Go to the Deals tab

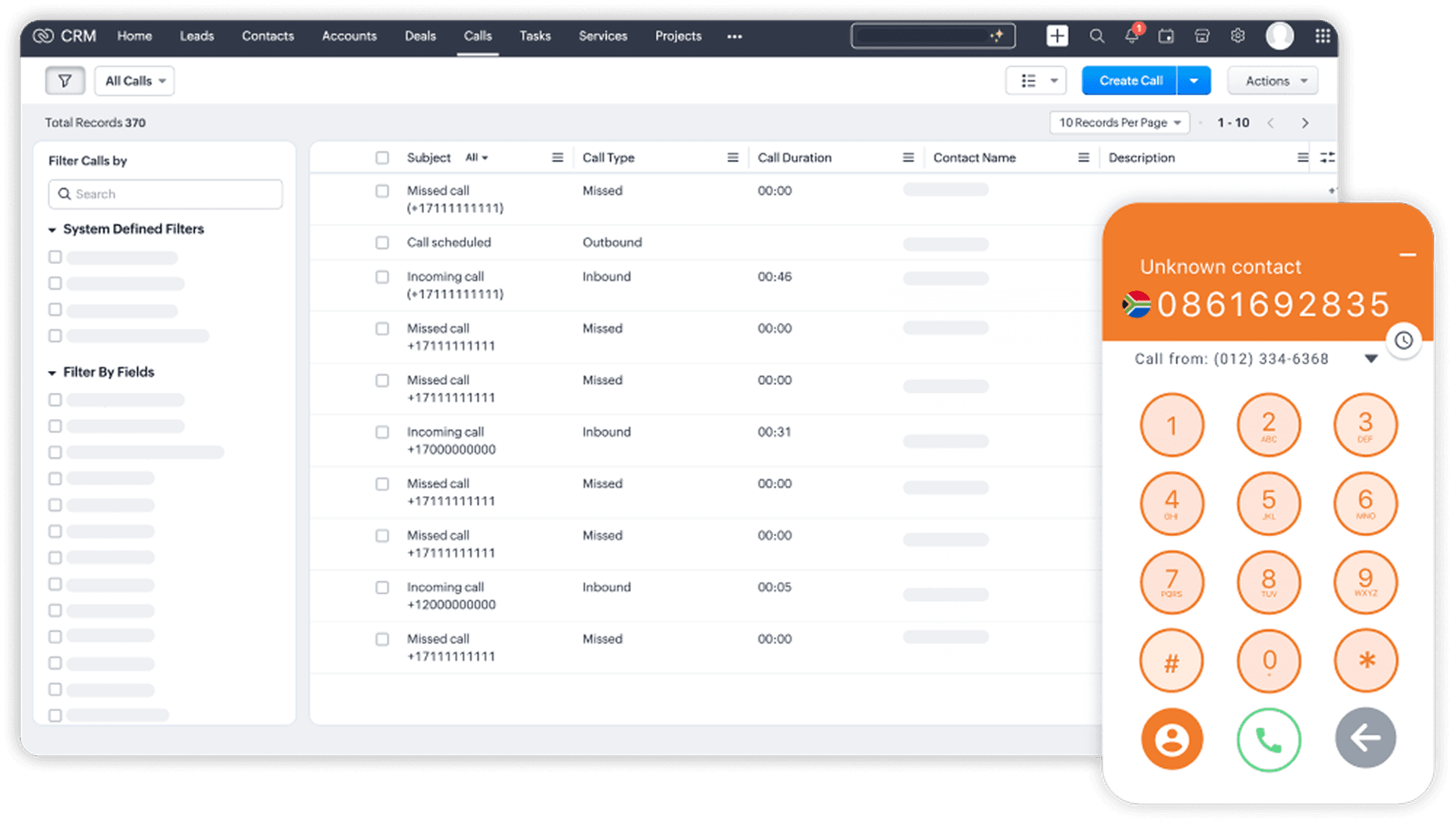pos(420,36)
